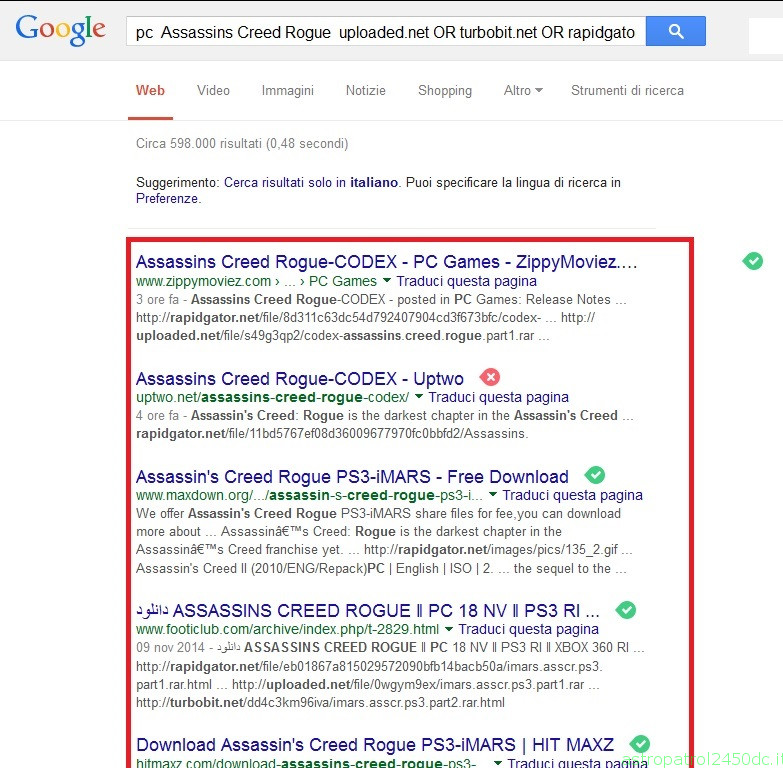The height and width of the screenshot is (768, 783).
Task: Click 'Circa 598.000 risultati' stats text
Action: tap(242, 143)
